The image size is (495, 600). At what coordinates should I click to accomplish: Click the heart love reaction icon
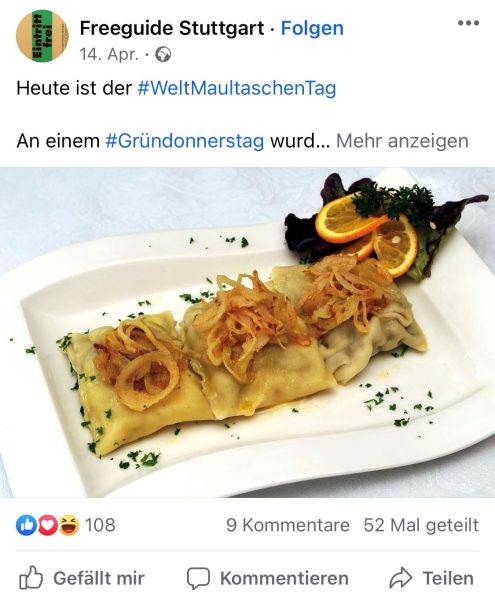tap(47, 525)
